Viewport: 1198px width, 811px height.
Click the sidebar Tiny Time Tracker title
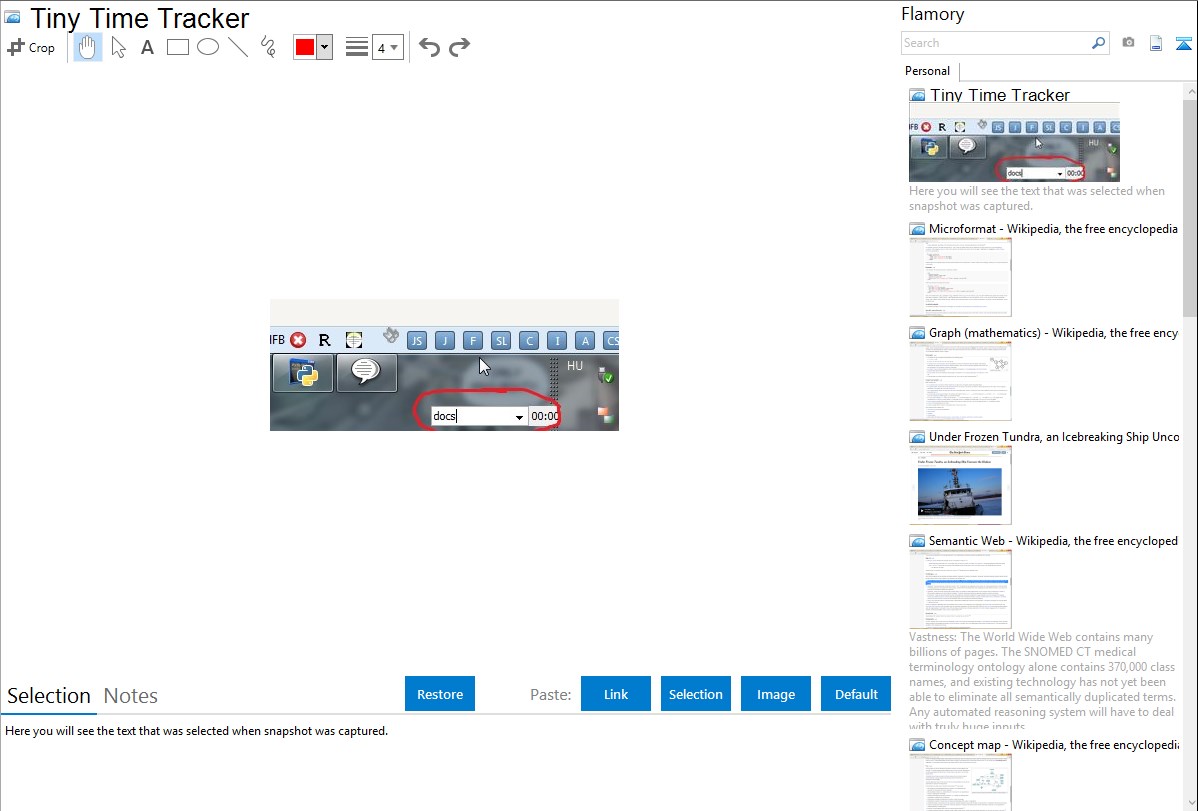click(999, 96)
